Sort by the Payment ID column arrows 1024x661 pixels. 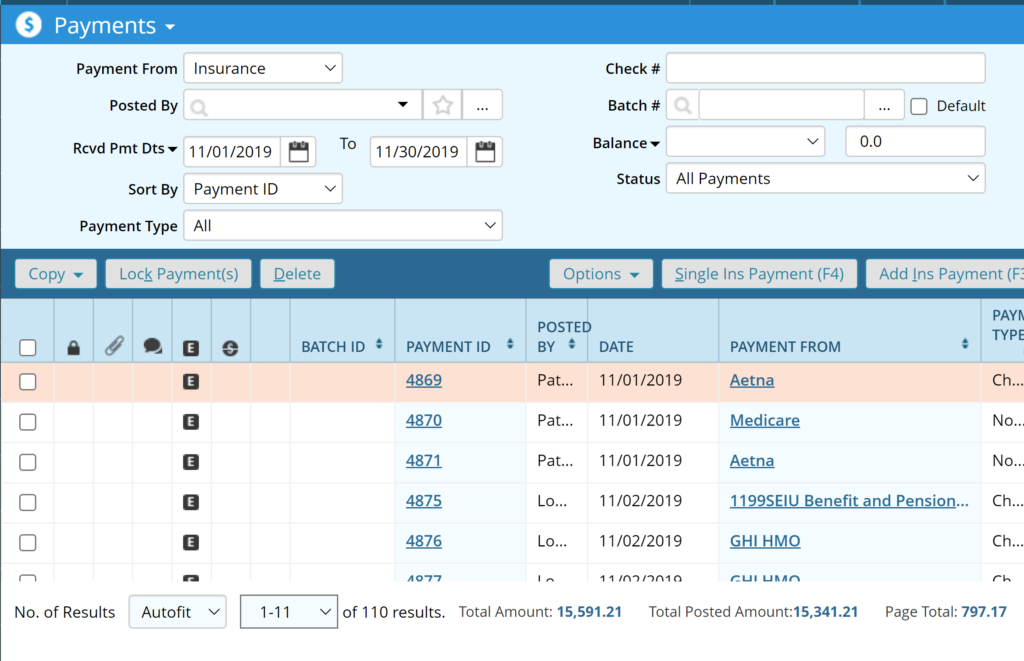click(510, 345)
